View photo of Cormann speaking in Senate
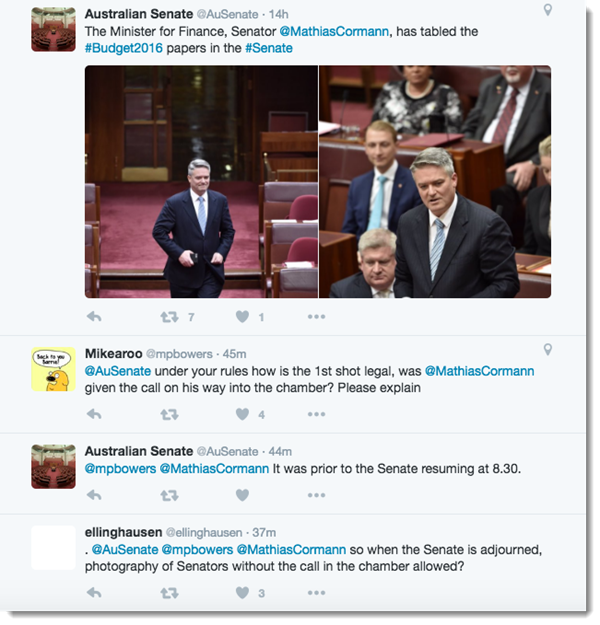600x625 pixels. (435, 182)
